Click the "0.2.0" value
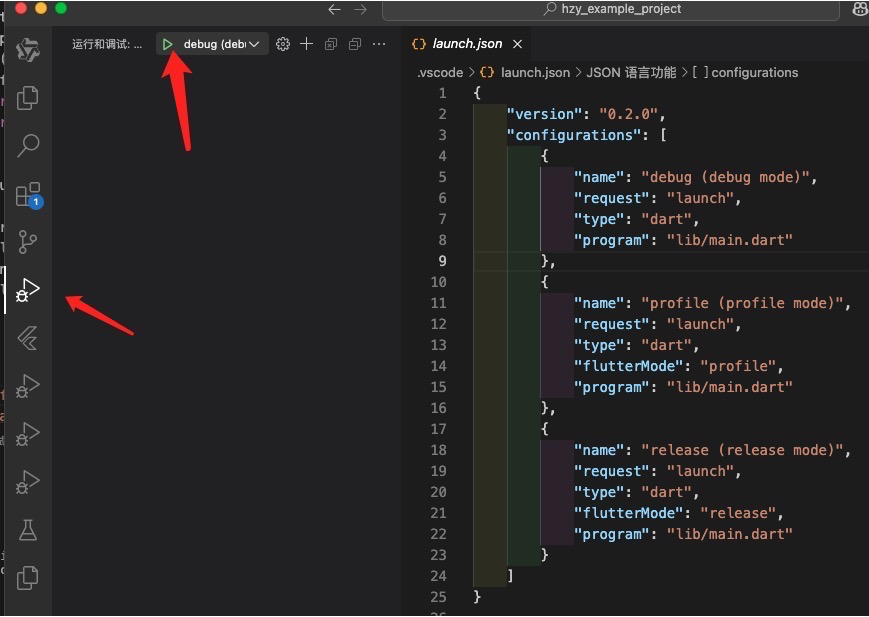 click(x=628, y=114)
